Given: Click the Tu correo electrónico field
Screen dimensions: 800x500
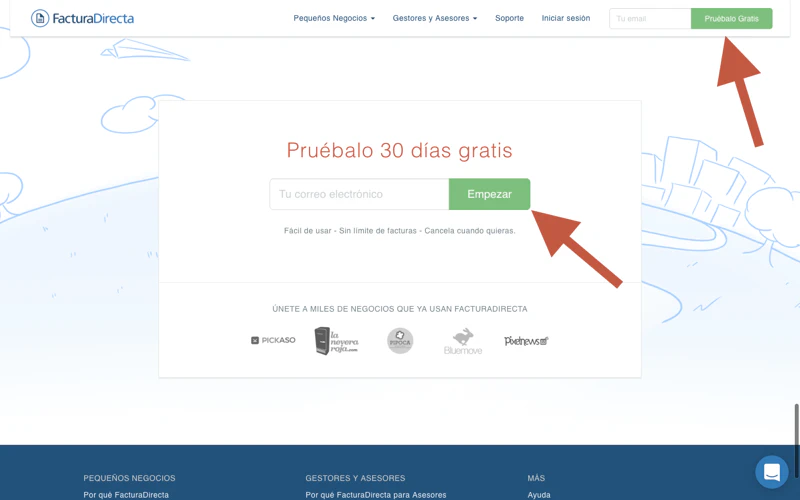Looking at the screenshot, I should point(359,194).
